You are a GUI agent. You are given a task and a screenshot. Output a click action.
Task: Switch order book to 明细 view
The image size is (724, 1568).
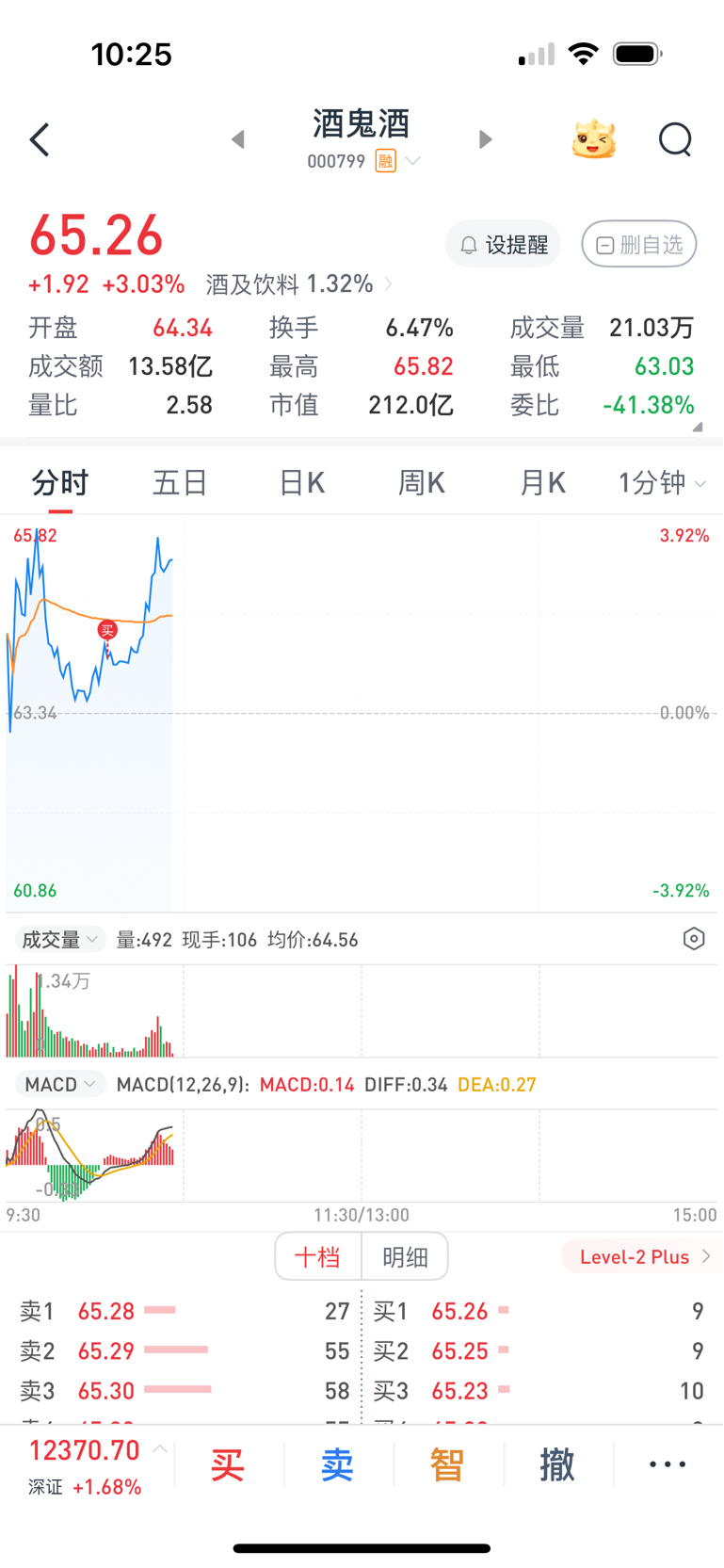click(x=405, y=1256)
